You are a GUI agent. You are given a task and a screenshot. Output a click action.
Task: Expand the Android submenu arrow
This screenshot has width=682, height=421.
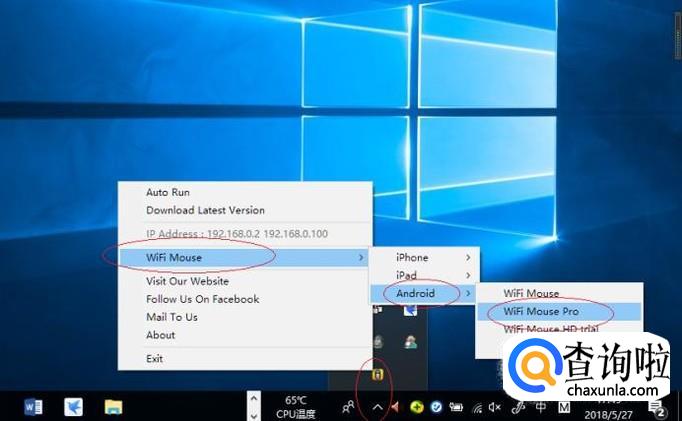point(468,293)
